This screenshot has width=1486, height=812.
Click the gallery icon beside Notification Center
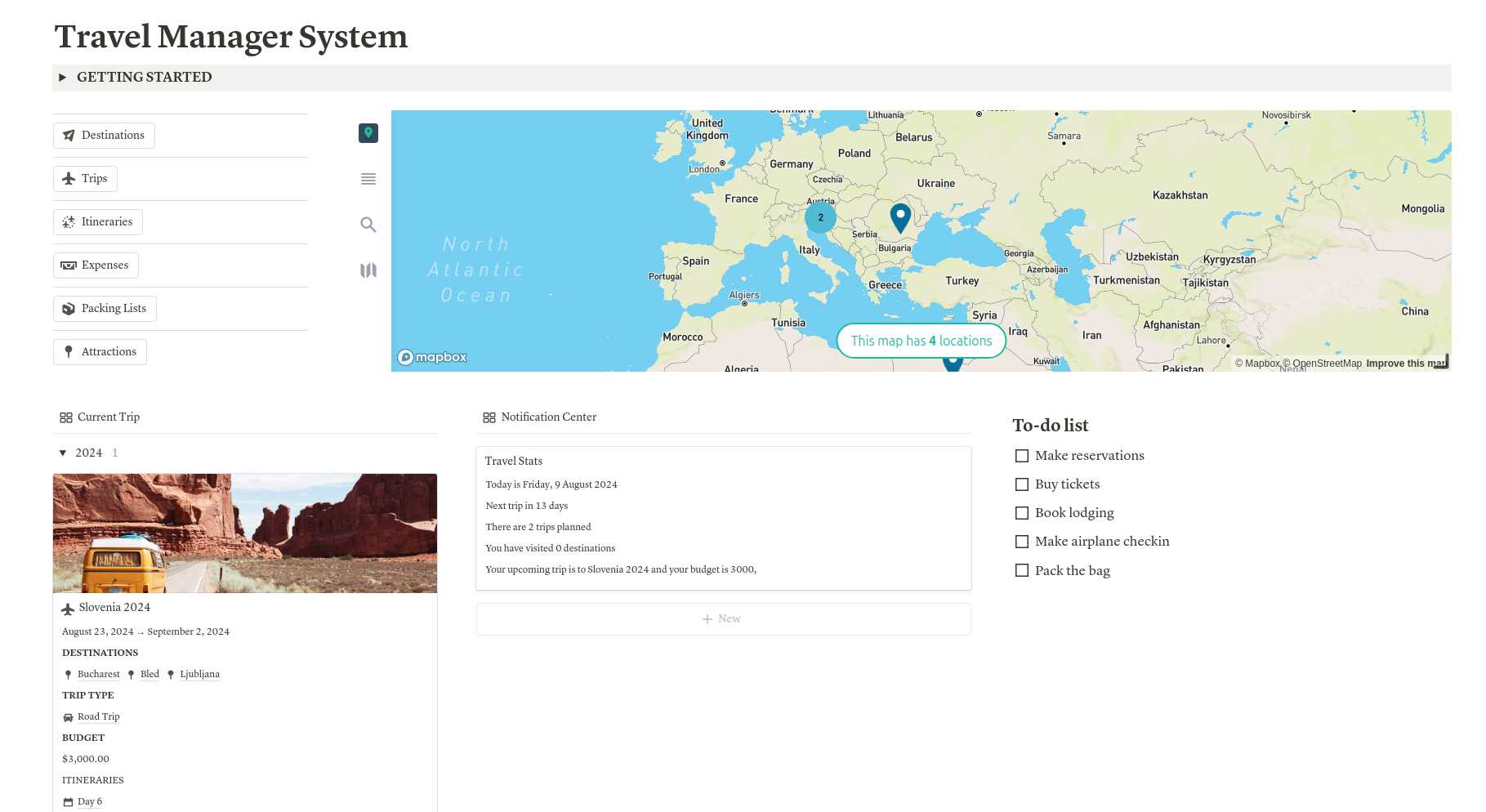[489, 417]
